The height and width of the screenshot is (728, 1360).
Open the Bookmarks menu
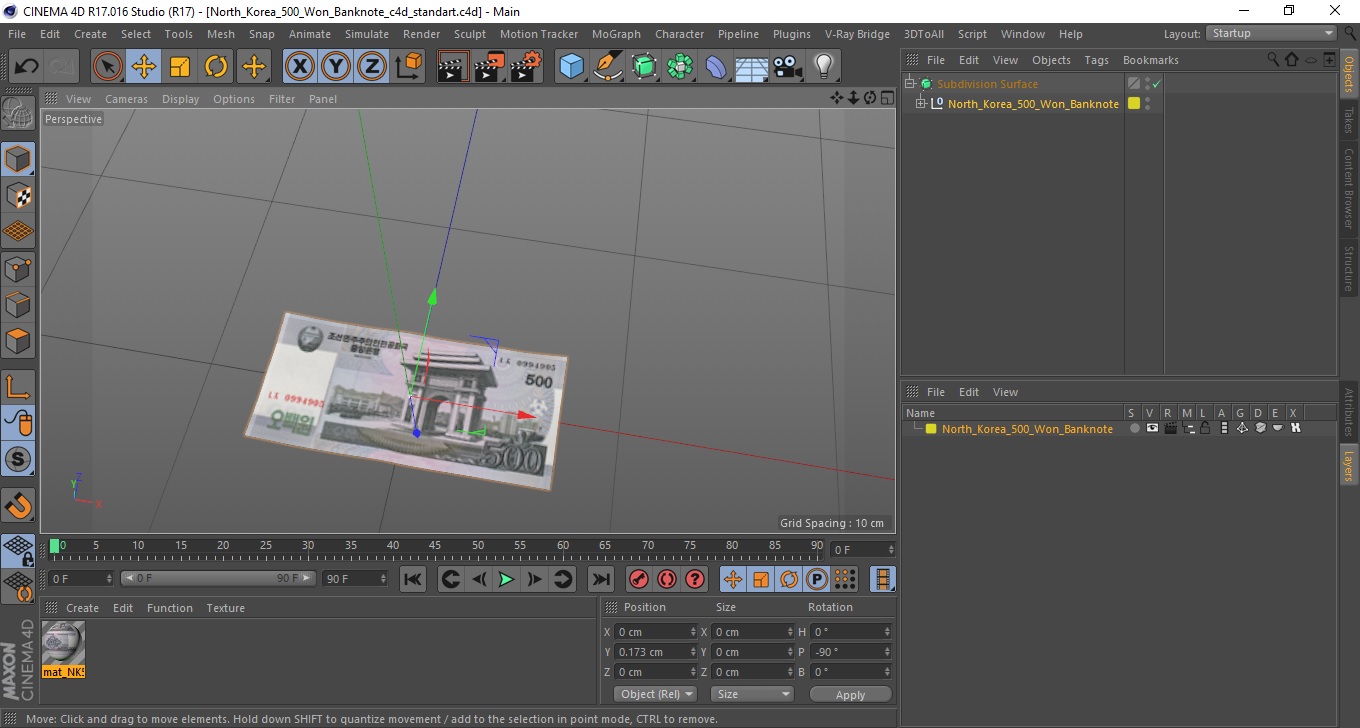click(x=1150, y=60)
